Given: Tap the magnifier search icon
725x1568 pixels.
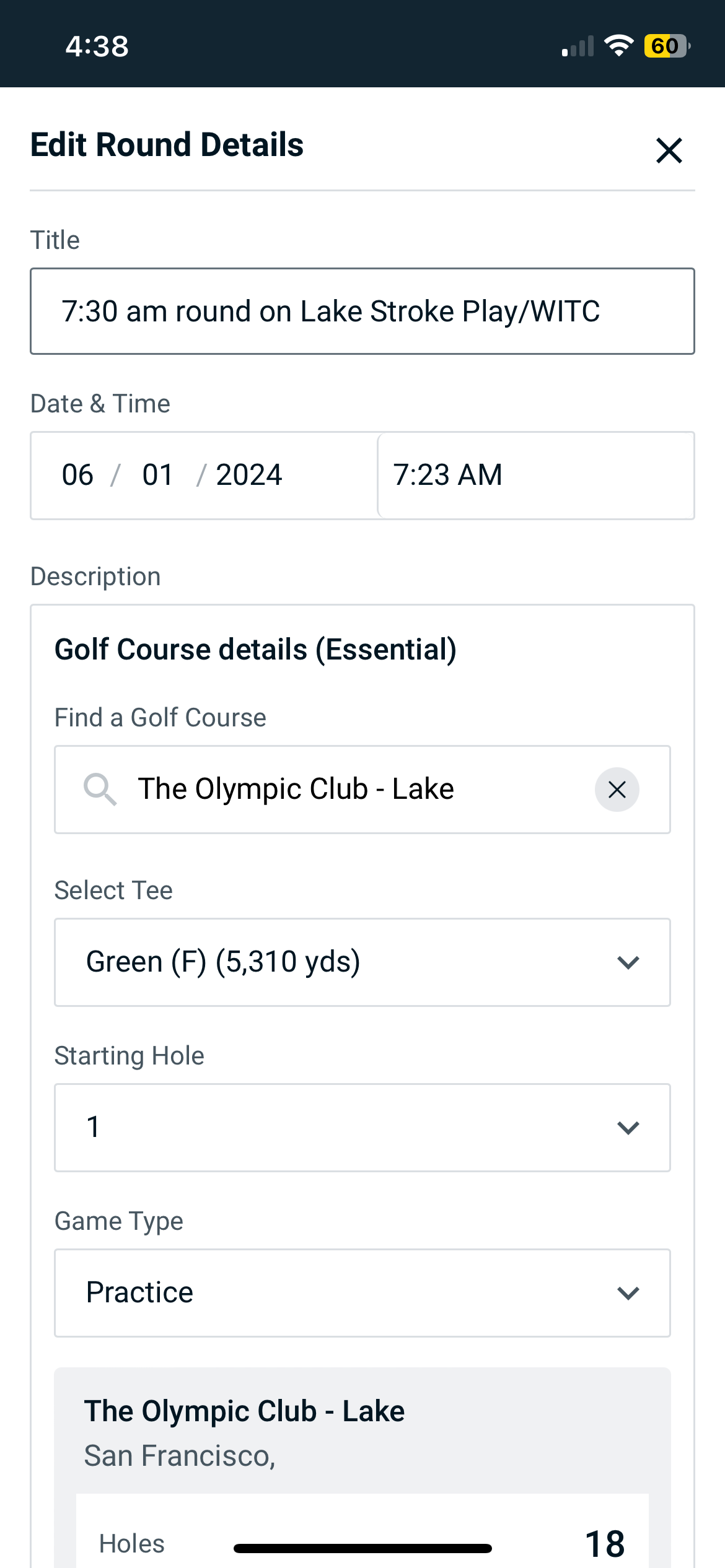Looking at the screenshot, I should point(100,790).
